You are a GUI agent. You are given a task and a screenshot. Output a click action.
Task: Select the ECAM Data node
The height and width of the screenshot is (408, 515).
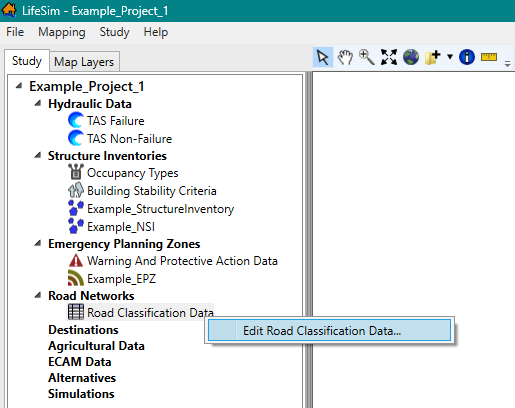coord(80,362)
